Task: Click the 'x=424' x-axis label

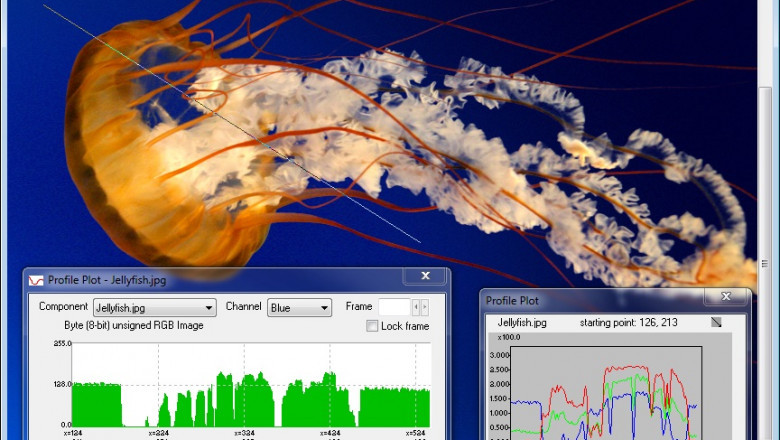Action: pos(330,433)
